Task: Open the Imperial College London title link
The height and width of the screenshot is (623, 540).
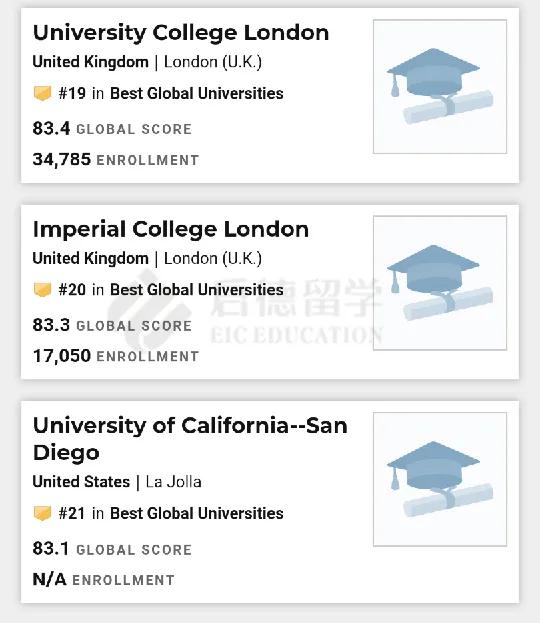Action: point(171,230)
